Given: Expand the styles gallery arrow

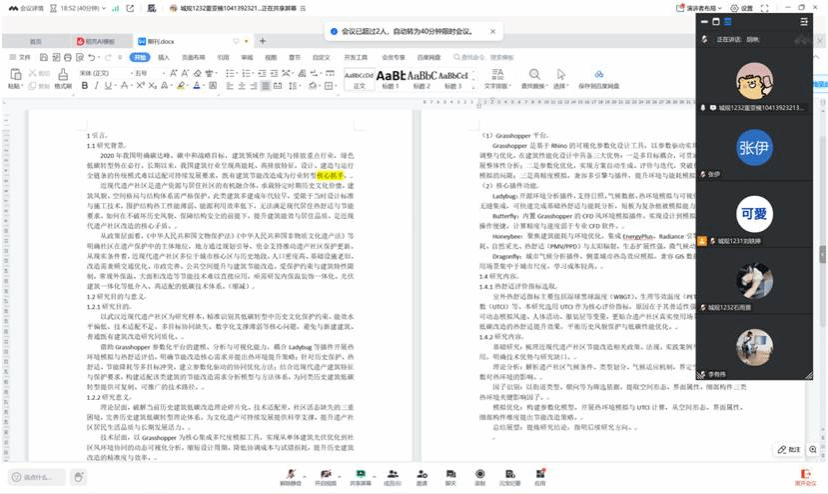Looking at the screenshot, I should [473, 87].
